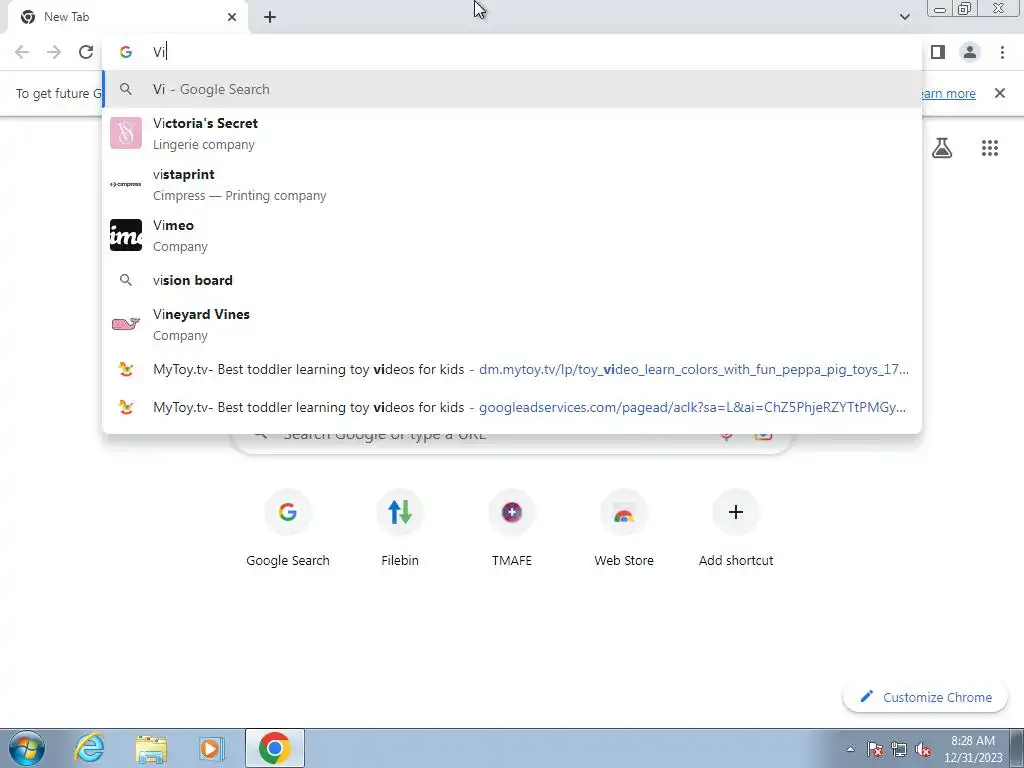Follow the Learn more link
Screen dimensions: 1024x768
[947, 93]
